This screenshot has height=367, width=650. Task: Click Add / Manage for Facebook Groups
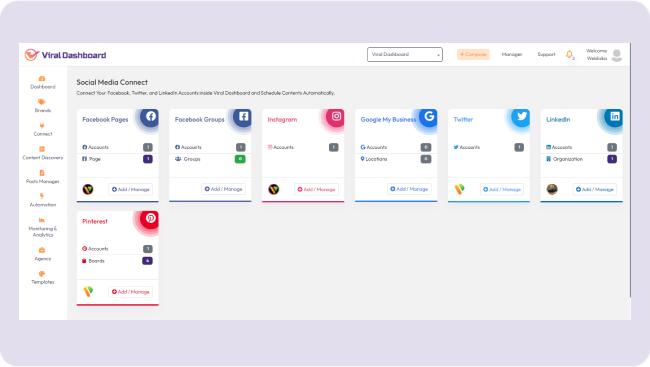click(223, 189)
